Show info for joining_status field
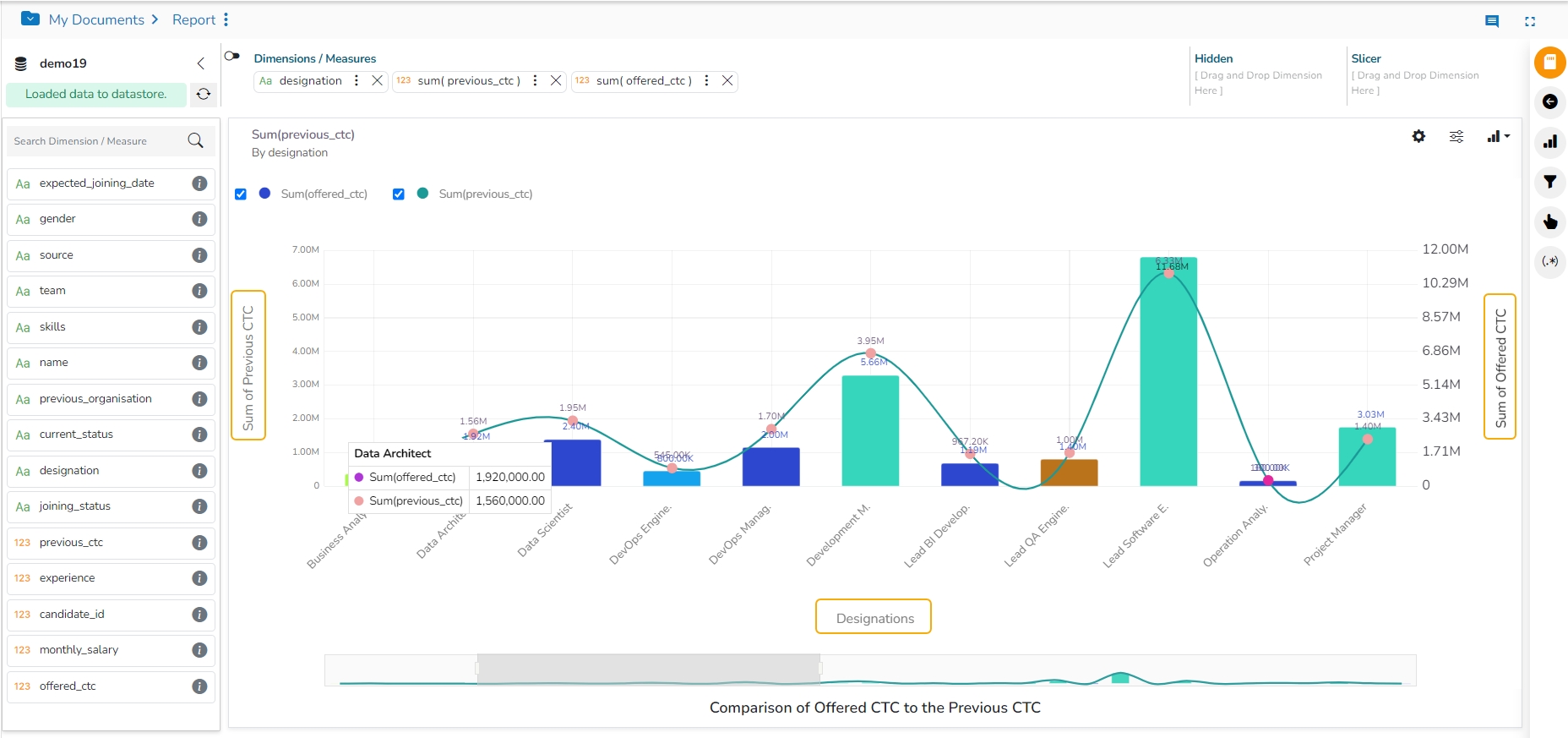 click(x=199, y=506)
